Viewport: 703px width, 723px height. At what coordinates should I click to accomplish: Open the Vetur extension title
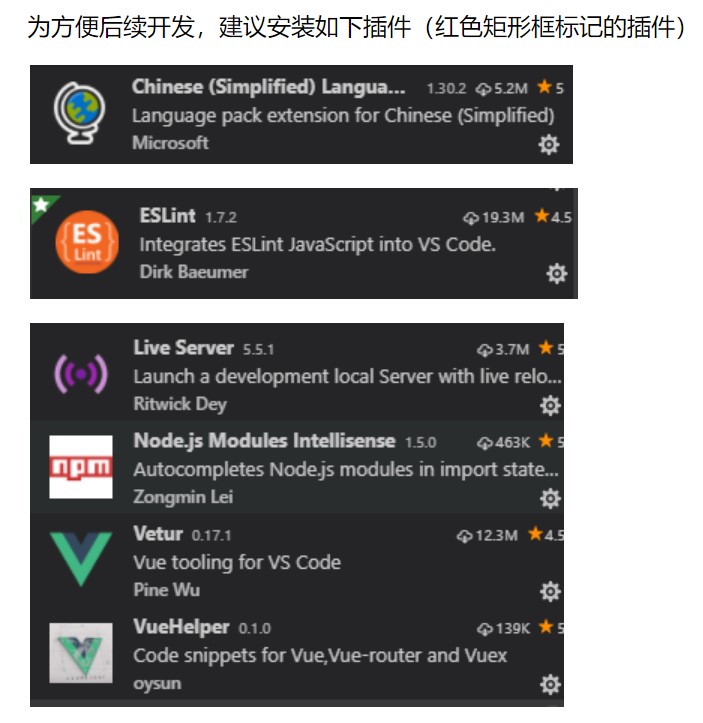[x=158, y=533]
